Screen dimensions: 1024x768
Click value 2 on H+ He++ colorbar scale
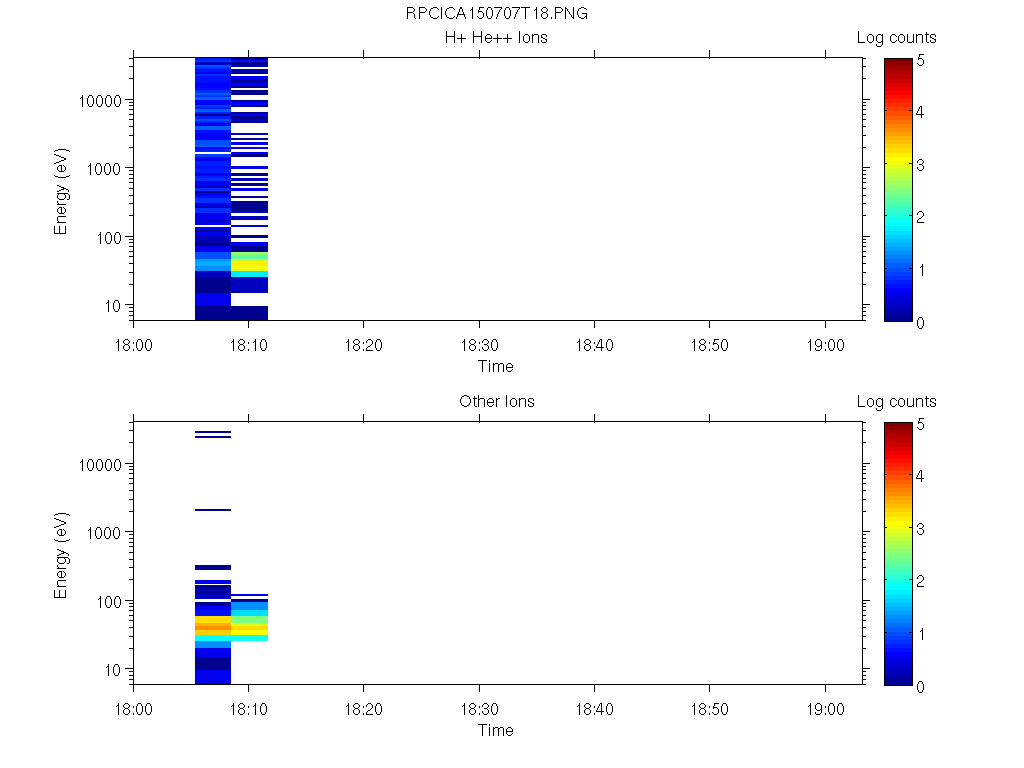tap(920, 217)
